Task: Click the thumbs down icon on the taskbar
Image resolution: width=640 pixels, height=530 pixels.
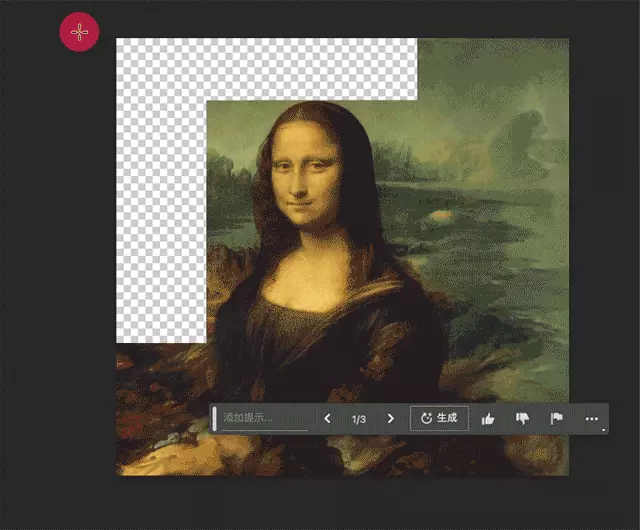Action: (522, 419)
